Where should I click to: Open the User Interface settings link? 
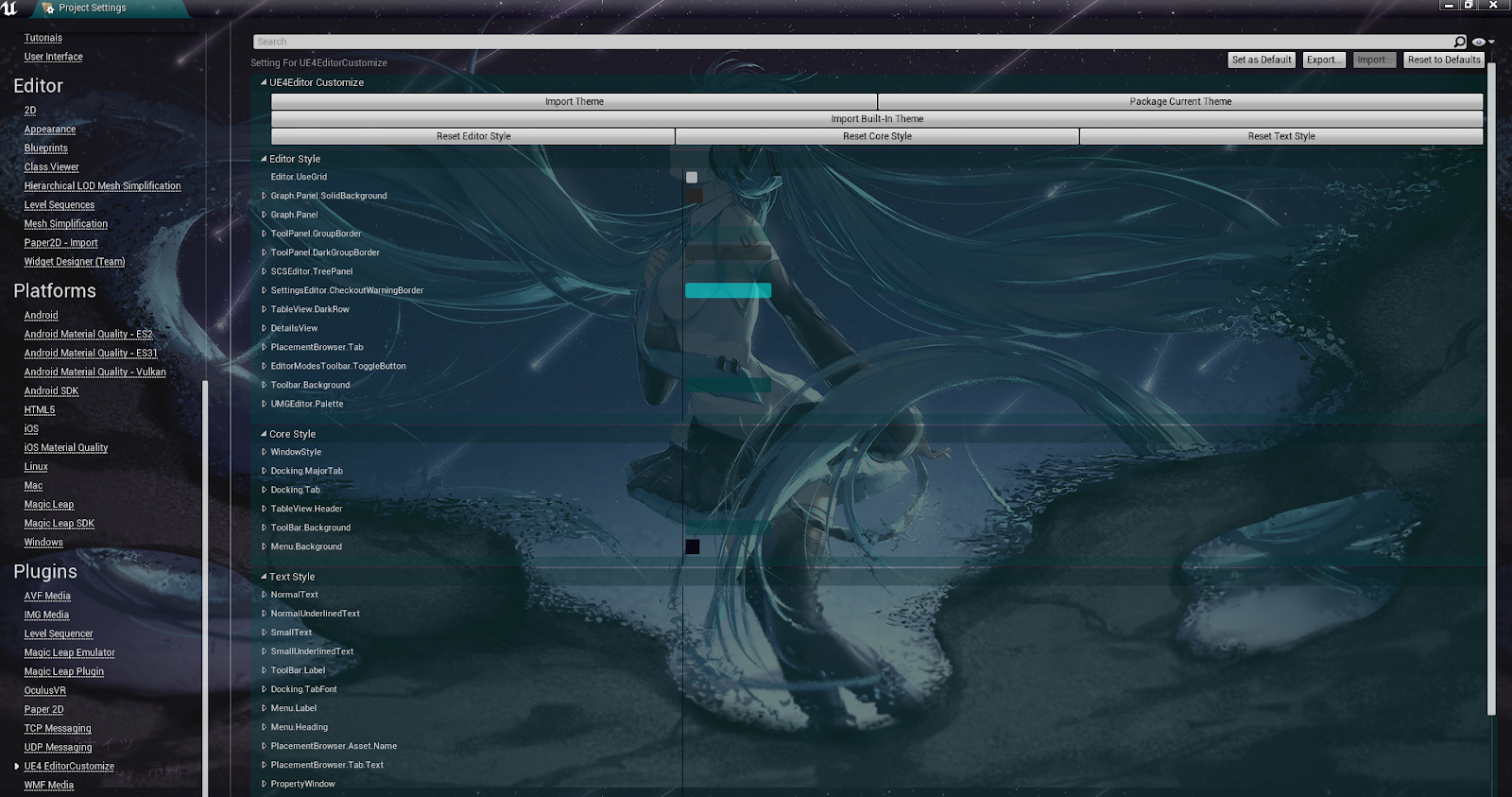tap(54, 57)
